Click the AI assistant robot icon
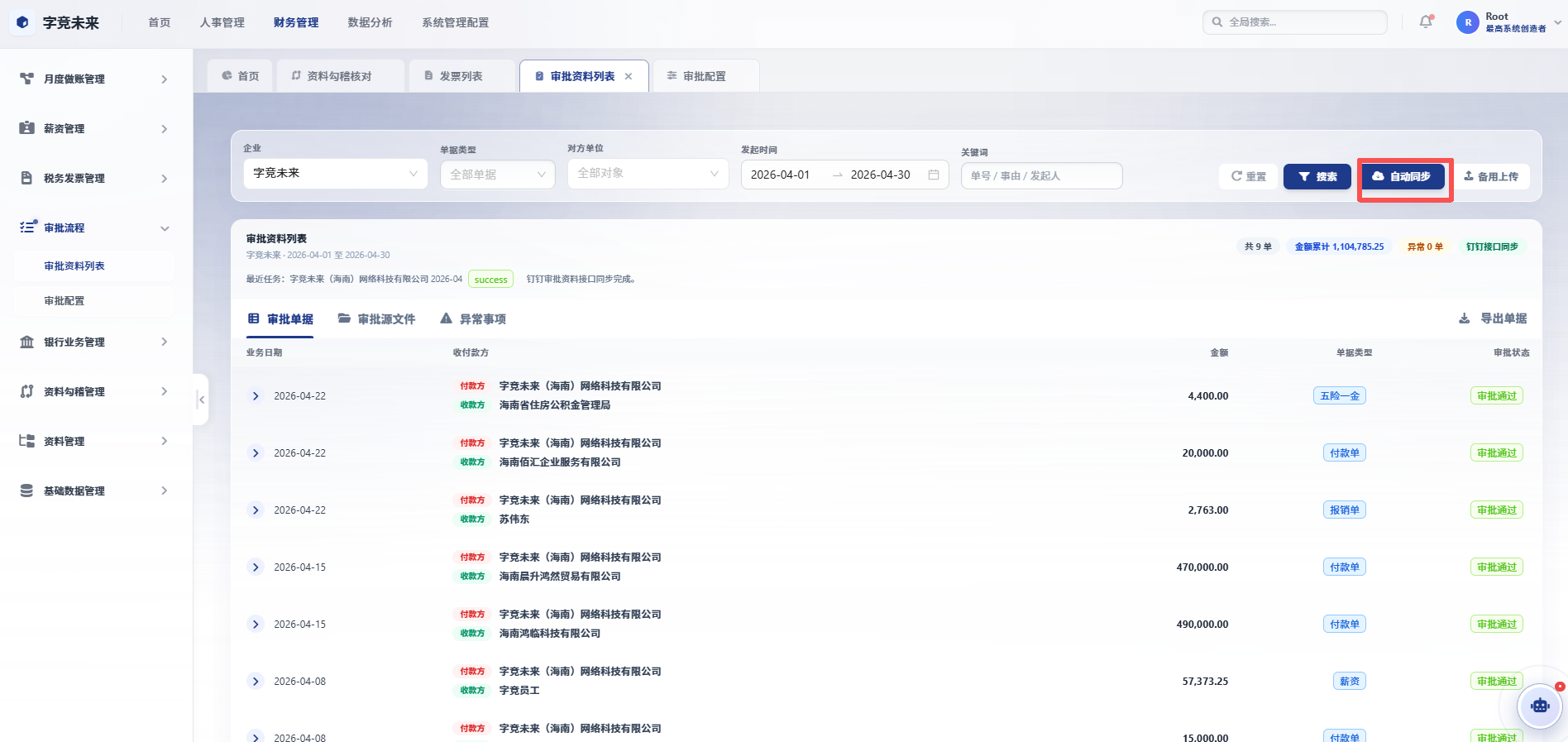The width and height of the screenshot is (1568, 742). tap(1540, 706)
